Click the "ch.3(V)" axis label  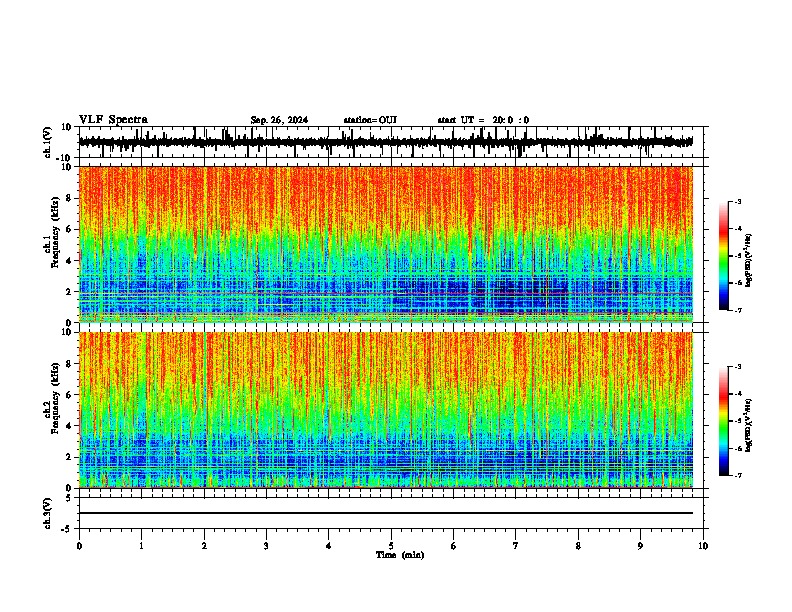pyautogui.click(x=47, y=513)
